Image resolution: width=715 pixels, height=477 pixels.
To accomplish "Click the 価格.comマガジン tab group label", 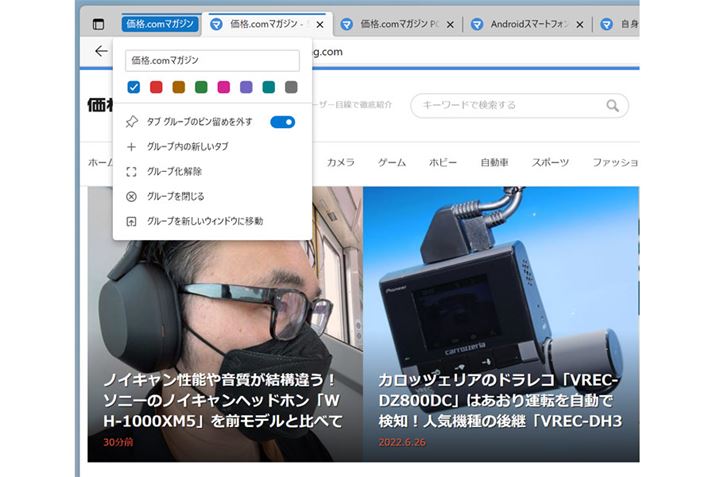I will coord(159,24).
